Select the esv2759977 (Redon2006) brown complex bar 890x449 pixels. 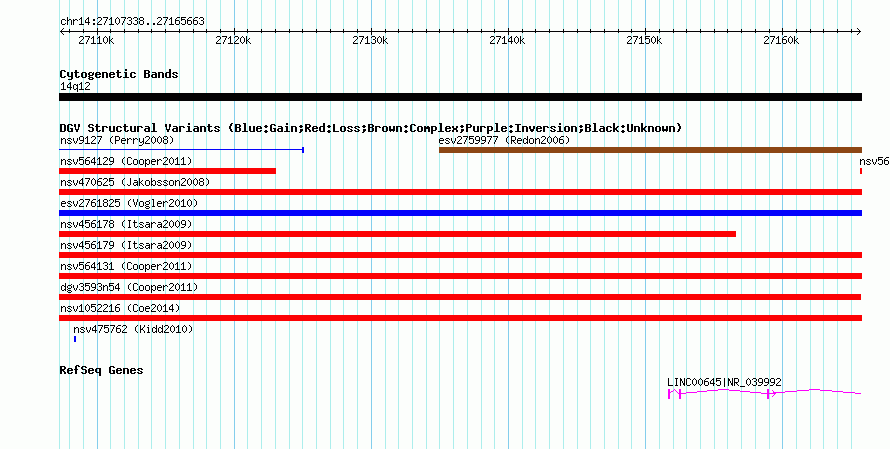(650, 150)
